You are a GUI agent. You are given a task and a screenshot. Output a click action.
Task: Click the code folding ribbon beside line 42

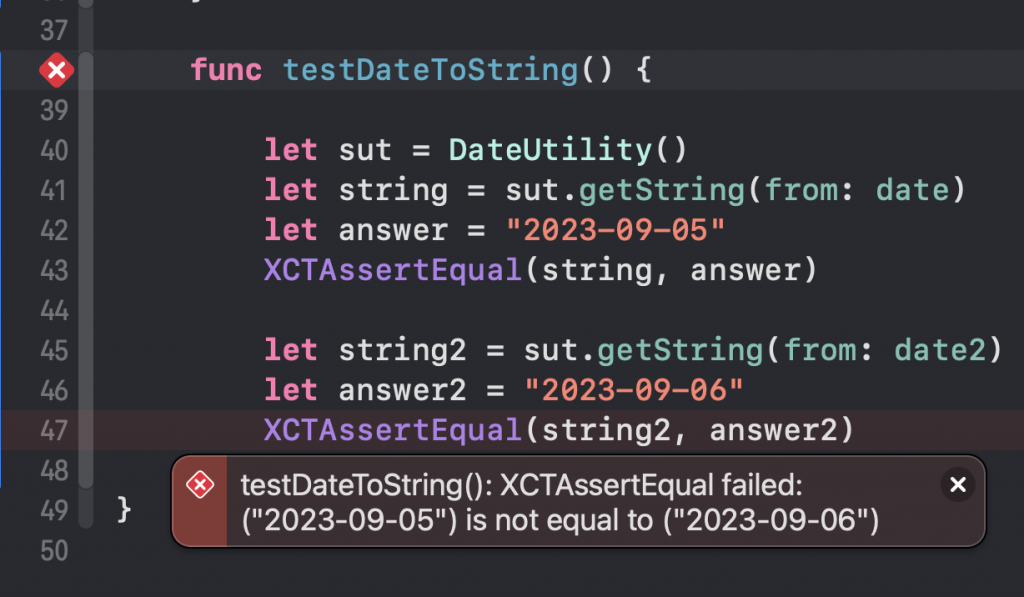point(86,231)
